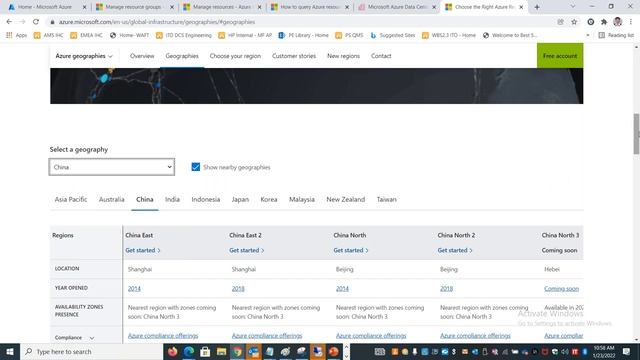Select the Malaysia tab
Image resolution: width=640 pixels, height=360 pixels.
302,199
